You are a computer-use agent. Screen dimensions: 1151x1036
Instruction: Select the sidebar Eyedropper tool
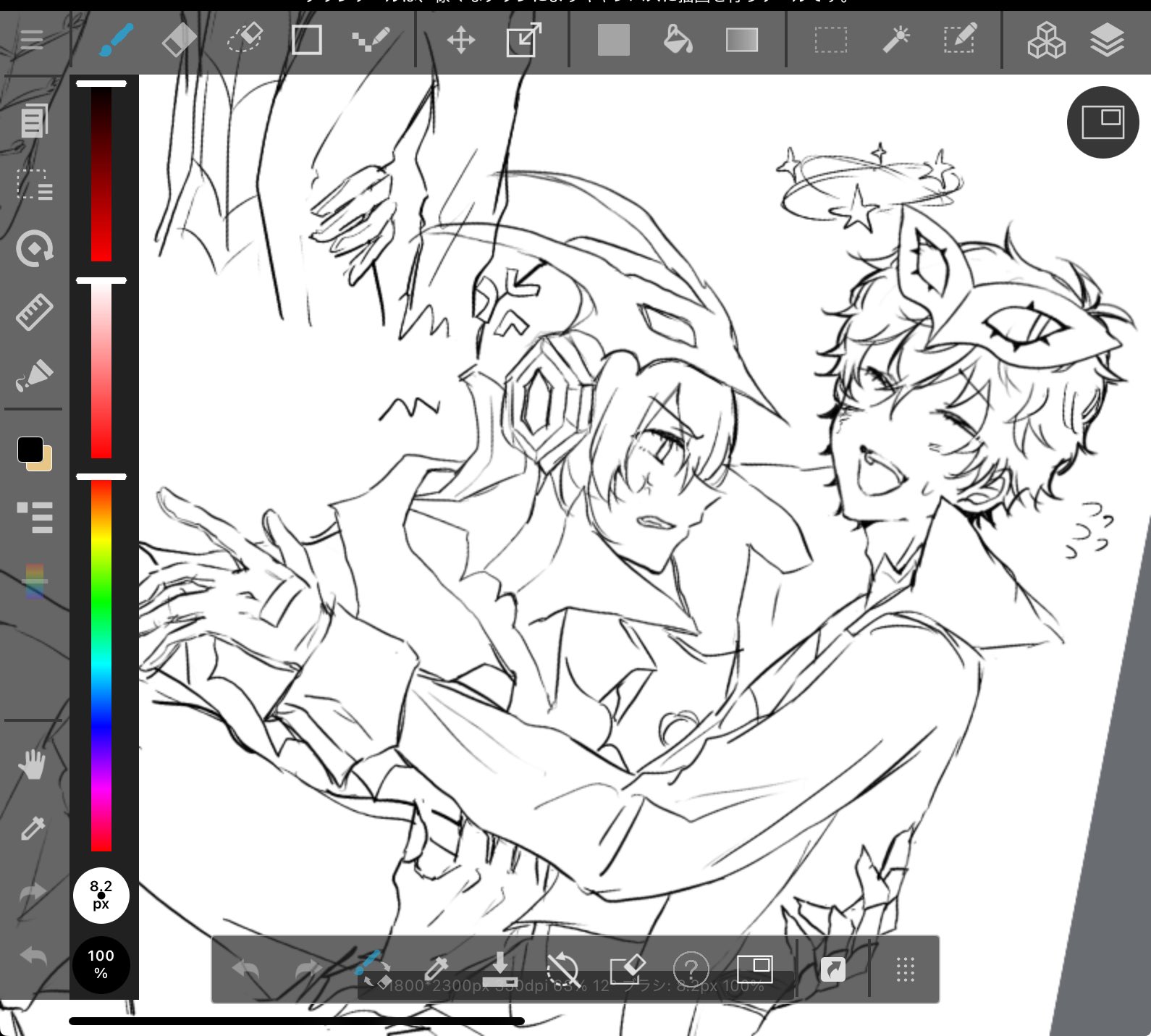click(33, 828)
